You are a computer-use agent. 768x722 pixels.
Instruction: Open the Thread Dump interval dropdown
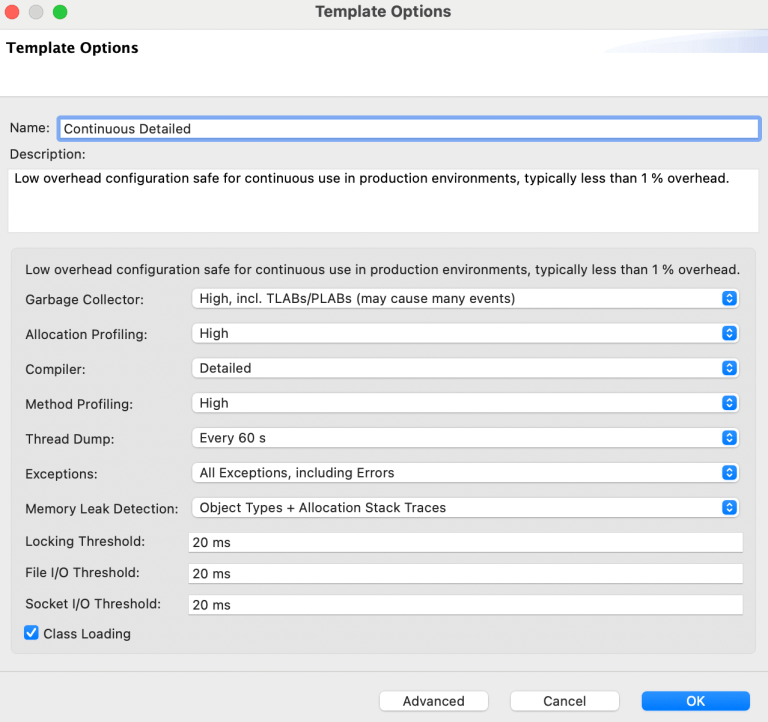point(465,437)
